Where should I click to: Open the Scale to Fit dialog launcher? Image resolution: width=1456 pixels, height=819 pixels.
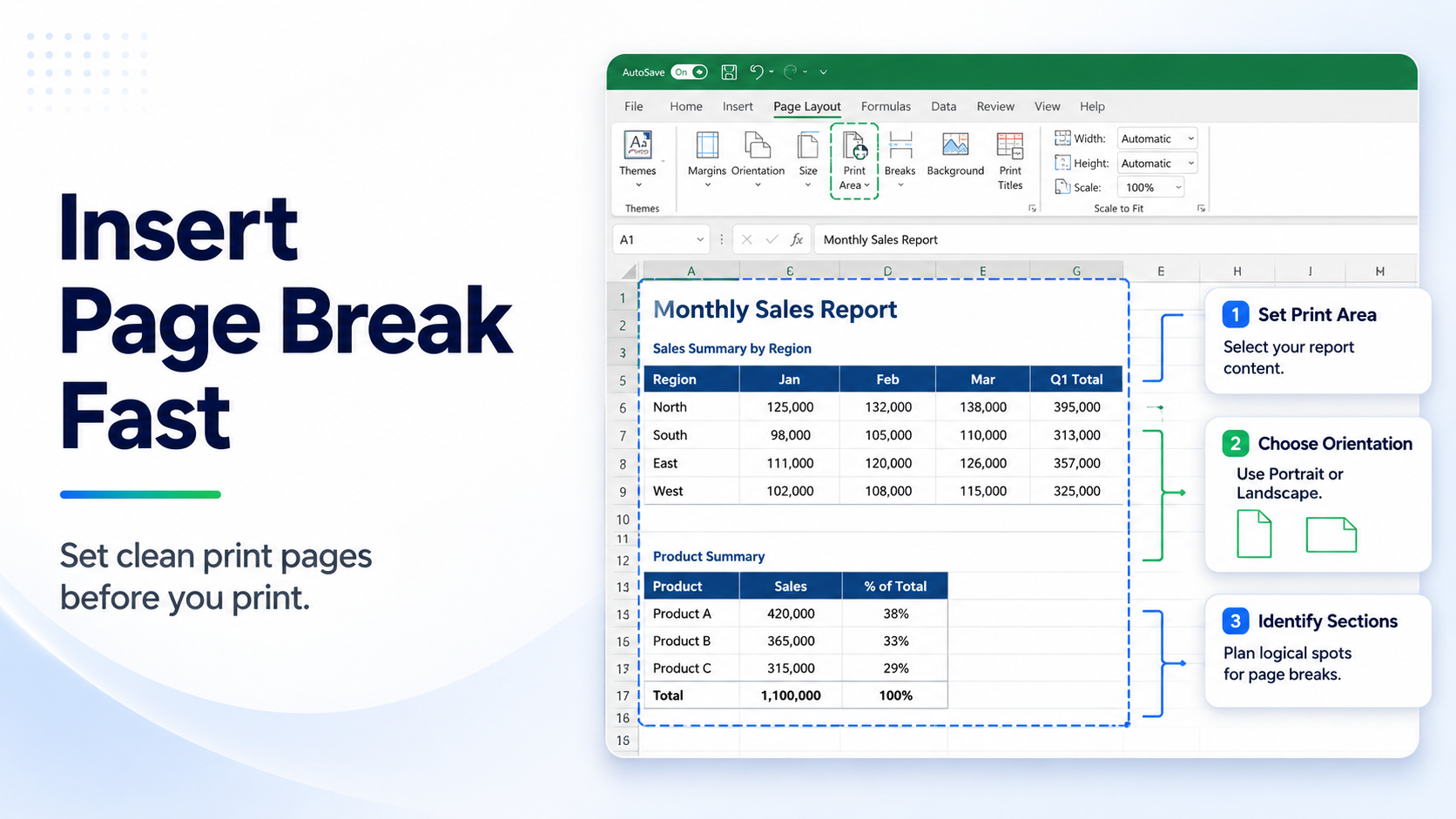coord(1201,209)
